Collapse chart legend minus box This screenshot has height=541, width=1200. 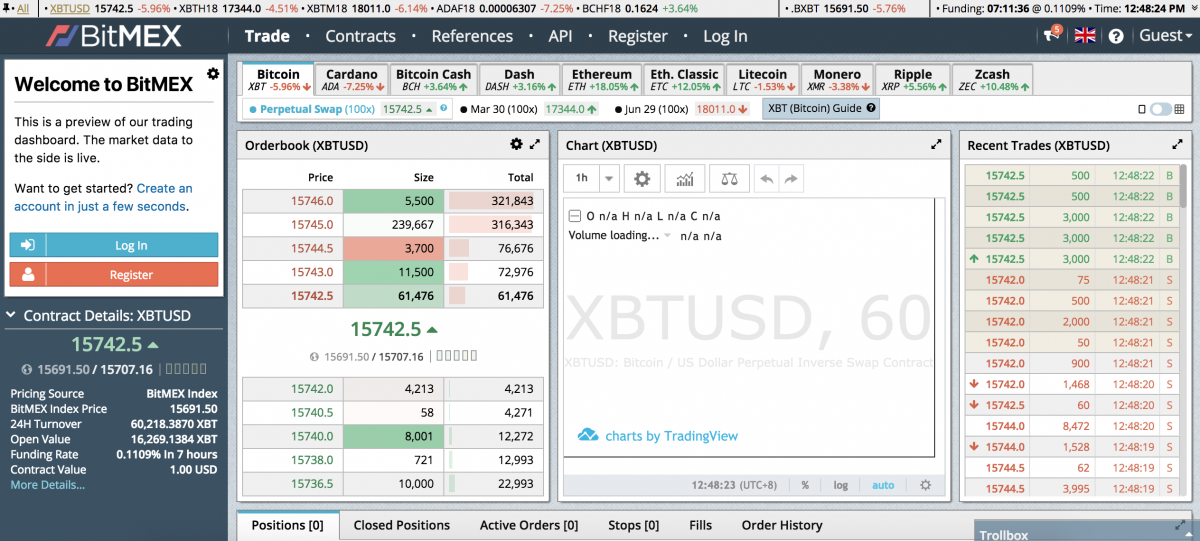point(574,216)
